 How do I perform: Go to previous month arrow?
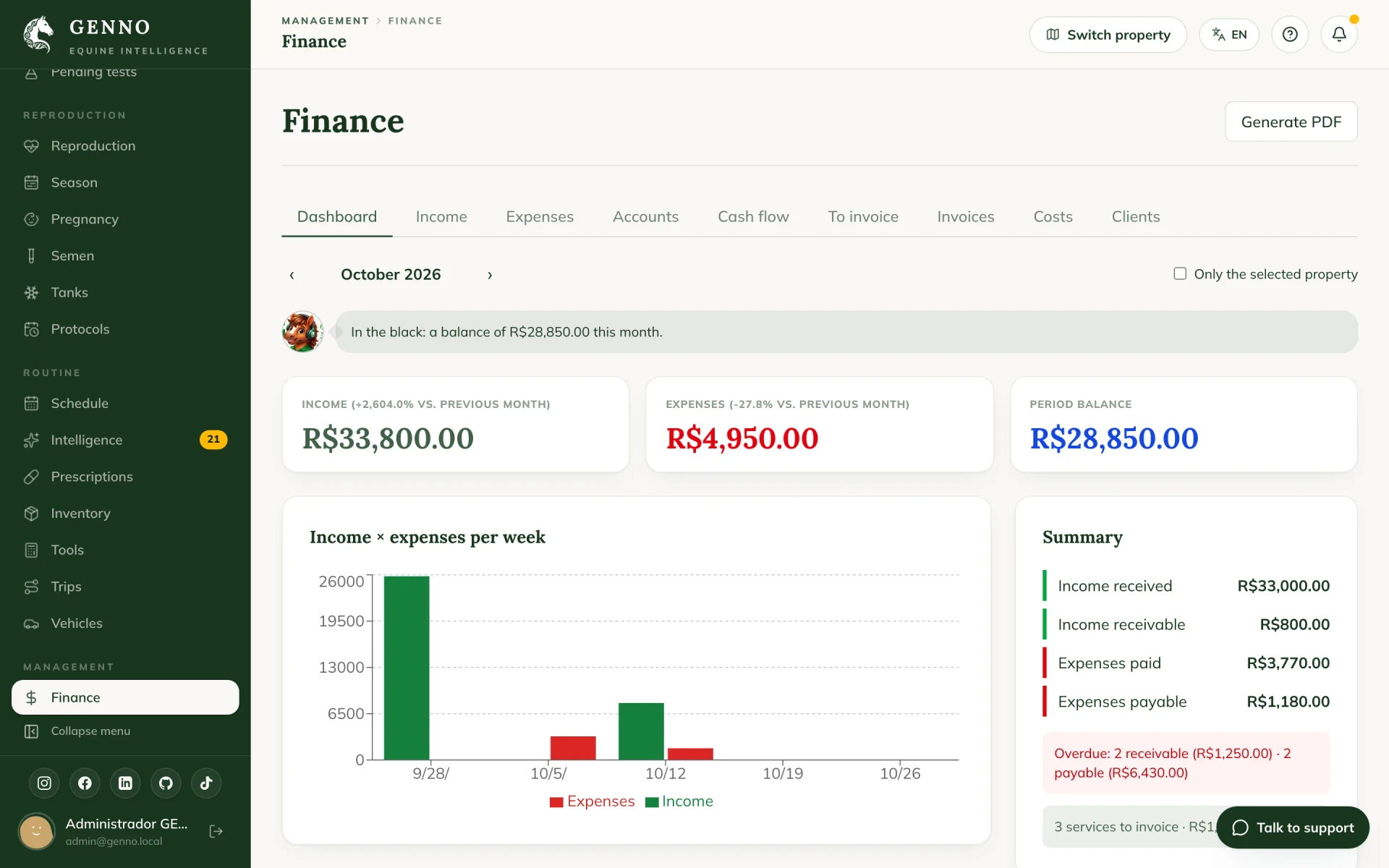point(292,275)
